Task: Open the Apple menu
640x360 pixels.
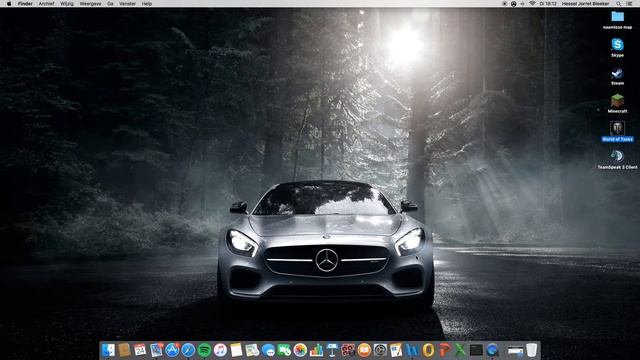Action: pyautogui.click(x=9, y=4)
